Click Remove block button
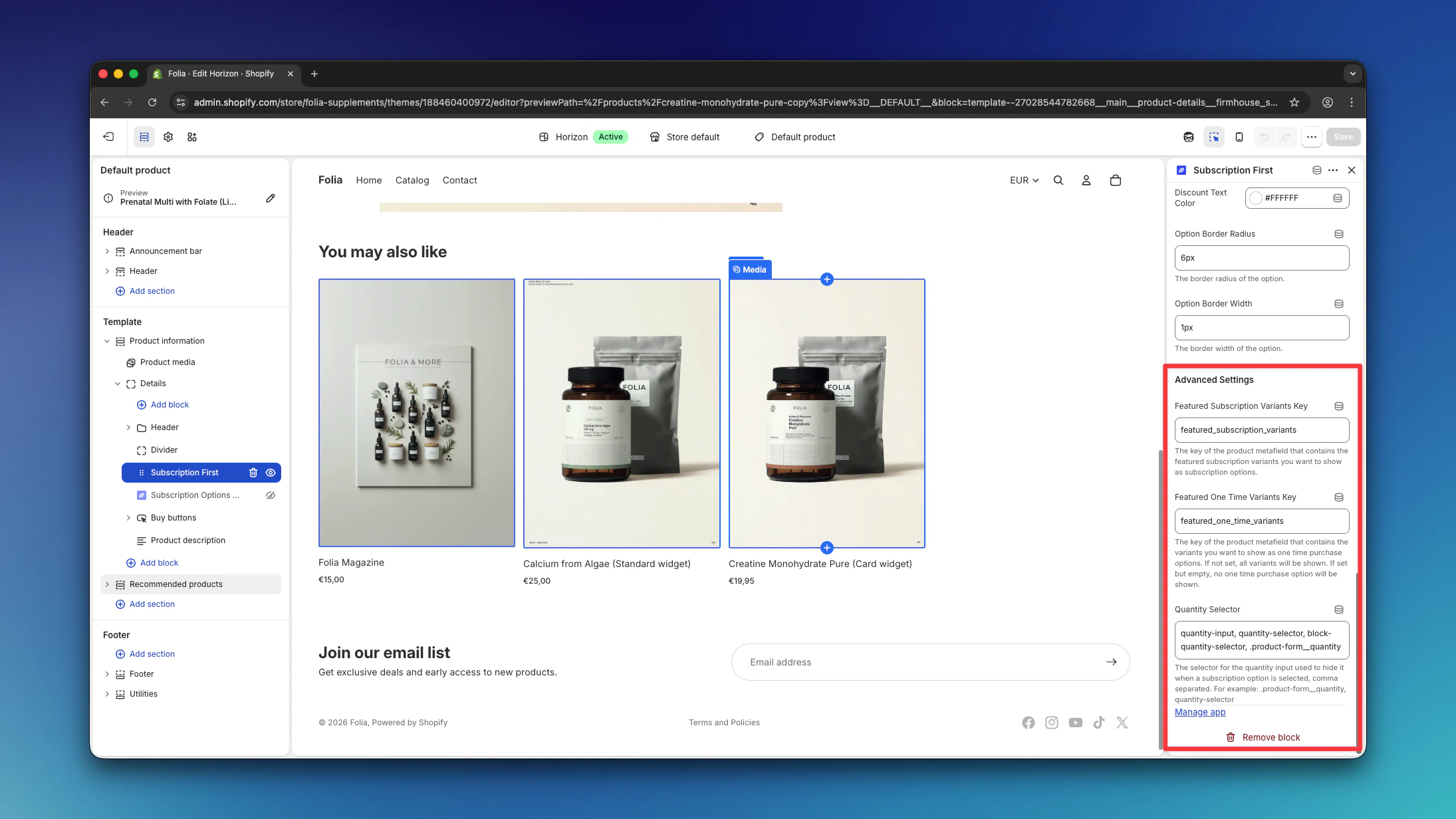Image resolution: width=1456 pixels, height=819 pixels. tap(1263, 737)
